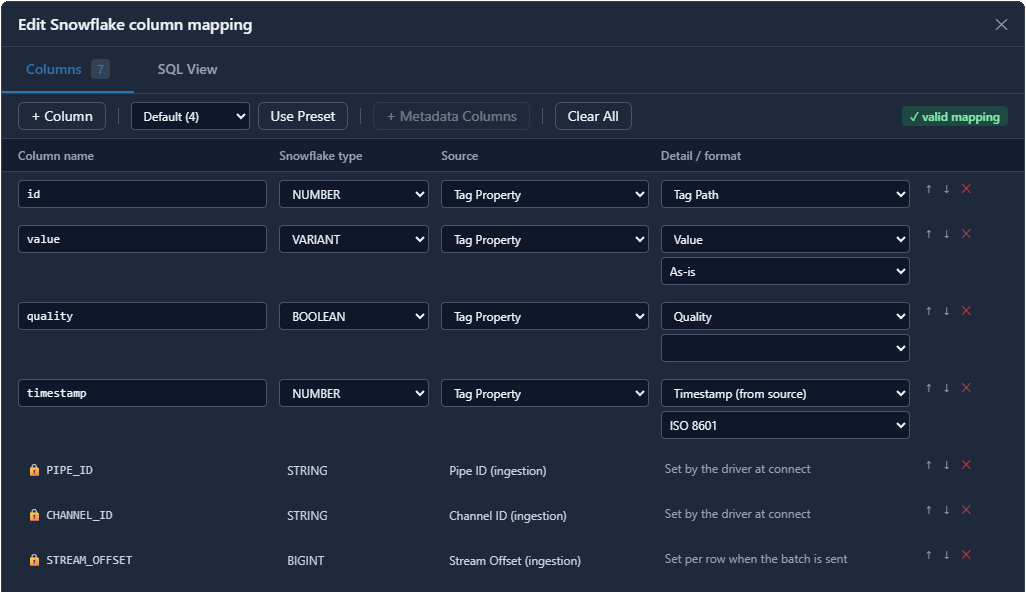The width and height of the screenshot is (1026, 592).
Task: Move the timestamp column up
Action: pos(929,388)
